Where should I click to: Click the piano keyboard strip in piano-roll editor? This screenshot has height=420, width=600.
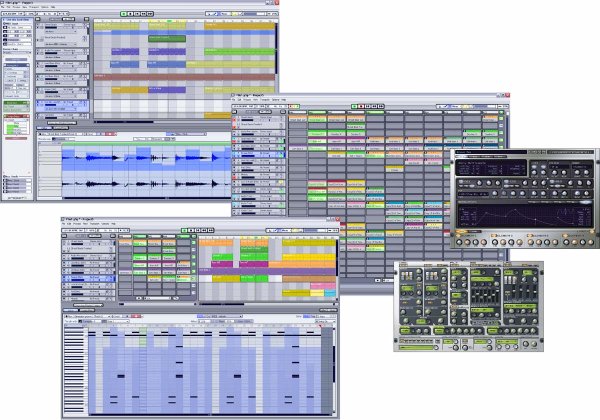click(75, 370)
